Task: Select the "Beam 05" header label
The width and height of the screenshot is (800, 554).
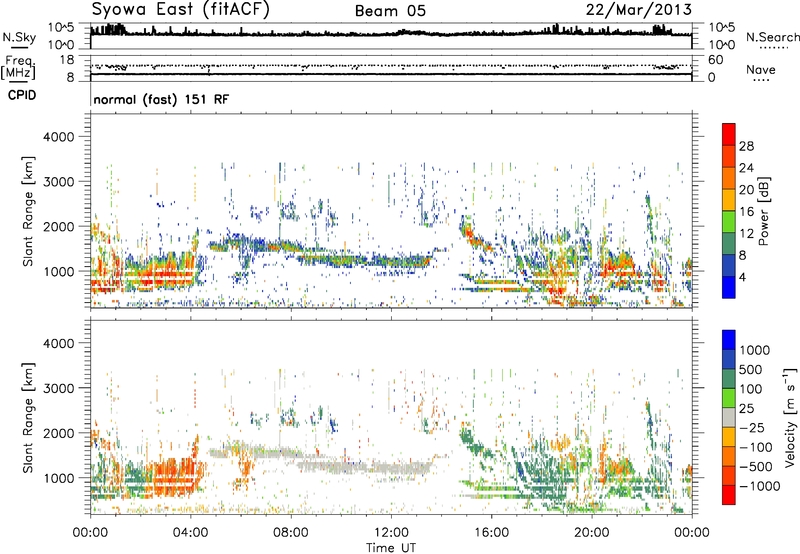Action: [390, 11]
